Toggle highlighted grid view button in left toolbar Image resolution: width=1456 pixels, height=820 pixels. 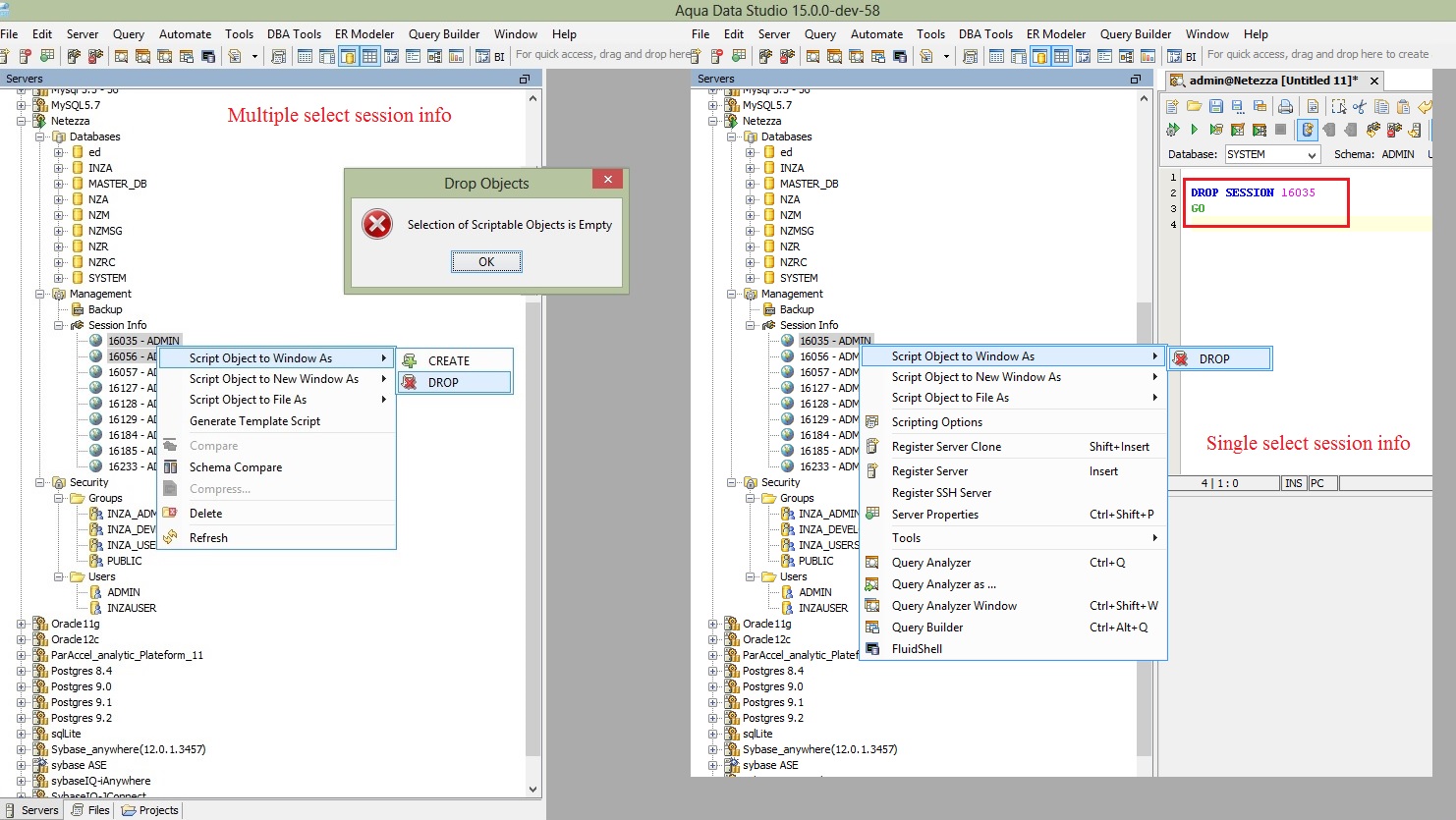point(369,56)
